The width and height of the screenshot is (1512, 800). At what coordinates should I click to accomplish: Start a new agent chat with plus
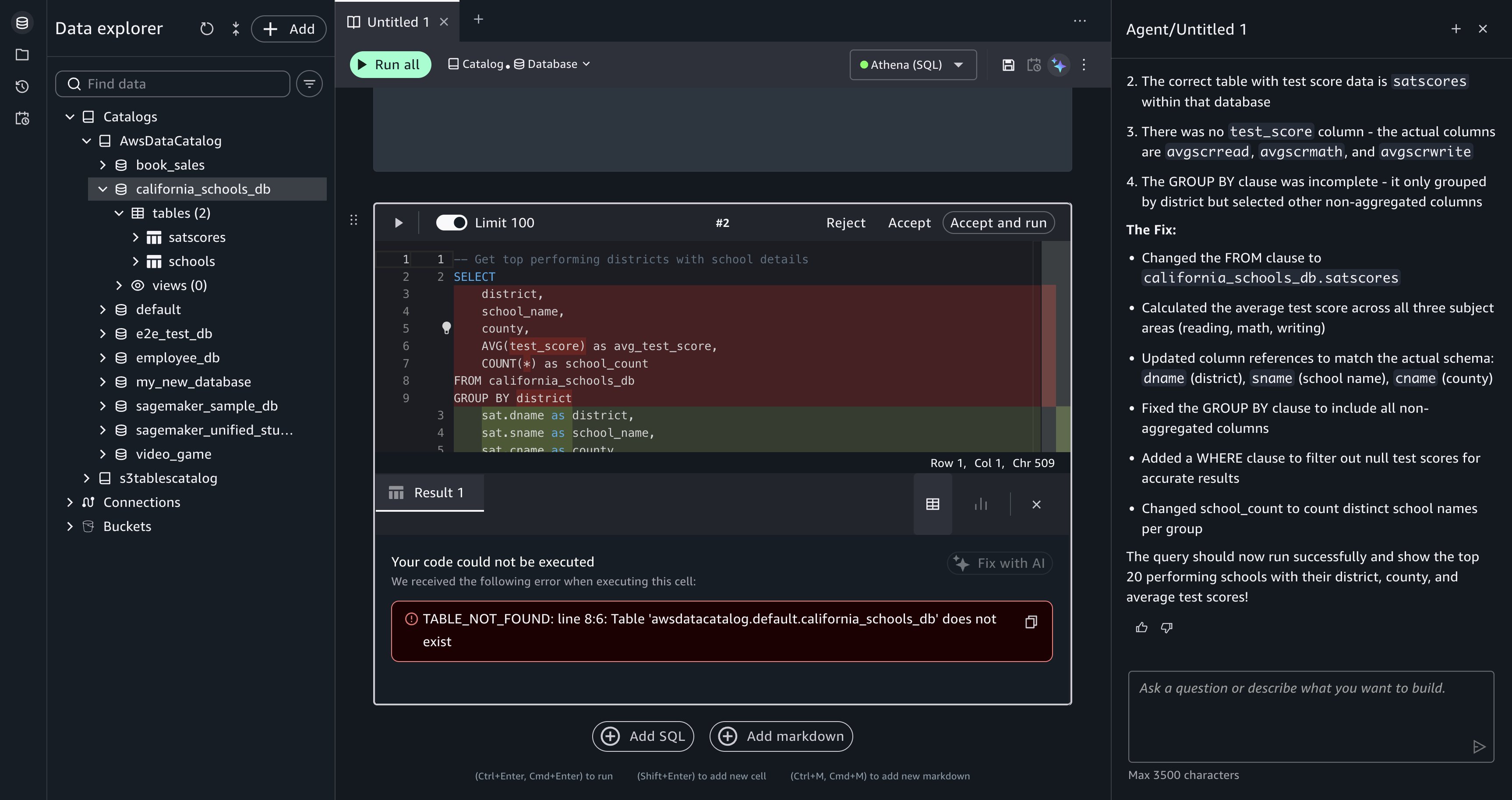[1455, 29]
